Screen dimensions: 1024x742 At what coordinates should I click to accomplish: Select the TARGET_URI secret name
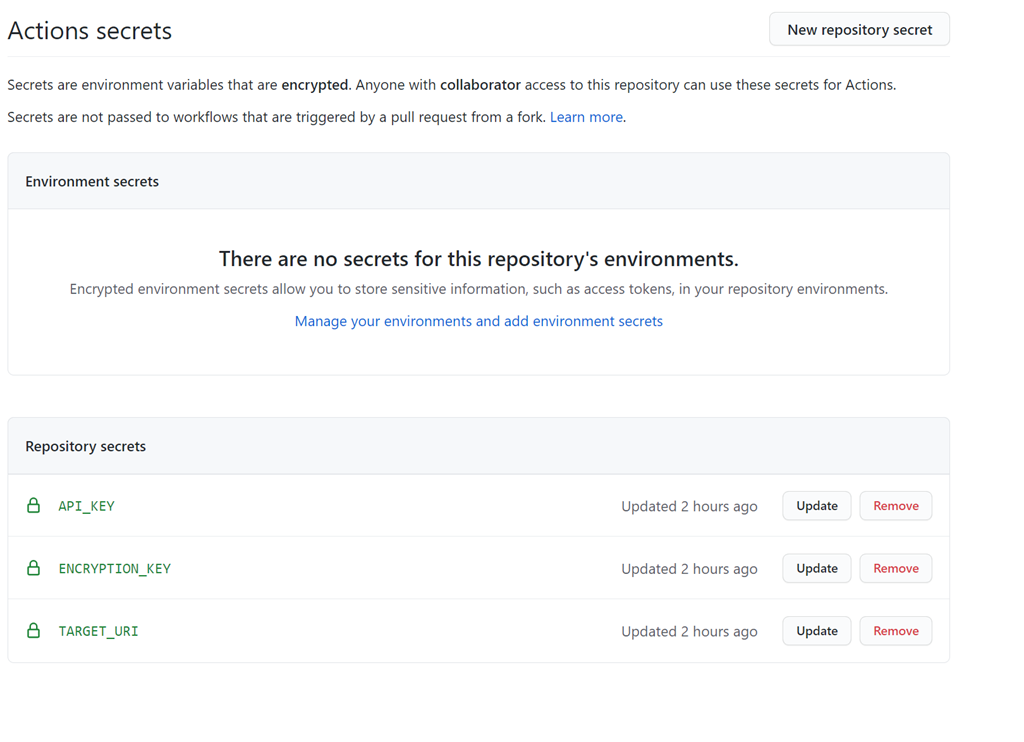(x=99, y=632)
